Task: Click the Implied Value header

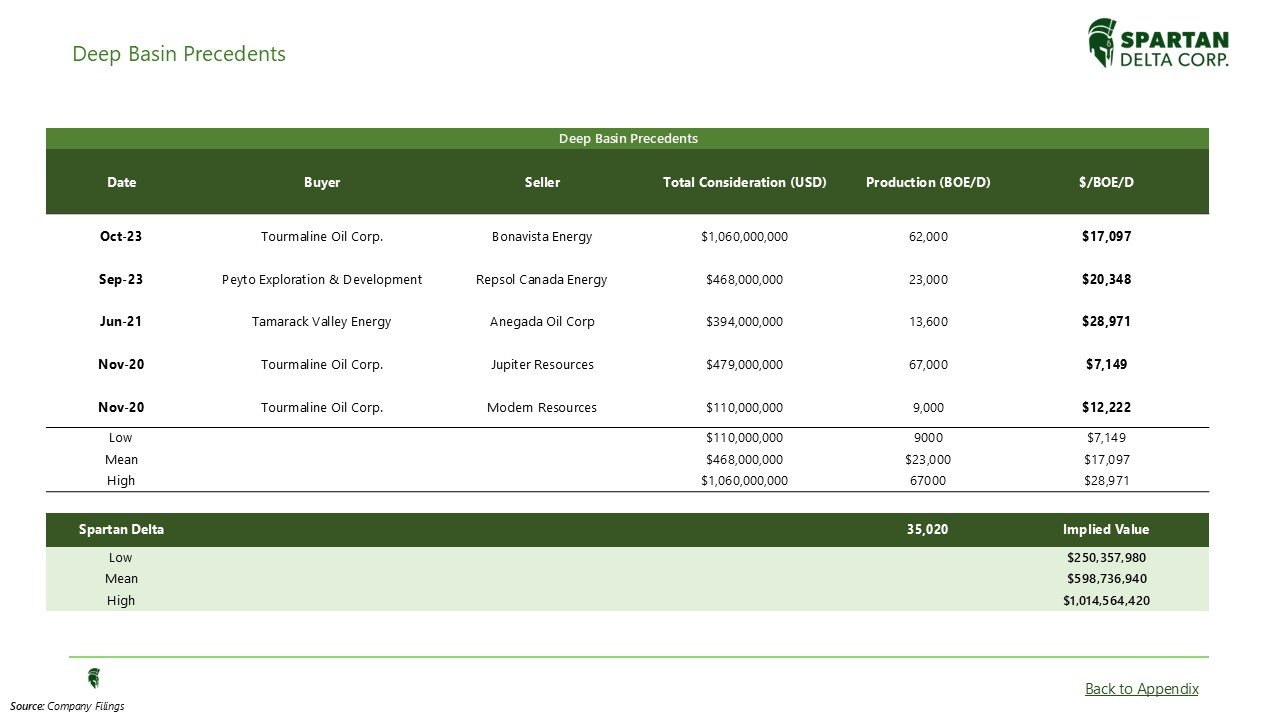Action: [x=1106, y=530]
